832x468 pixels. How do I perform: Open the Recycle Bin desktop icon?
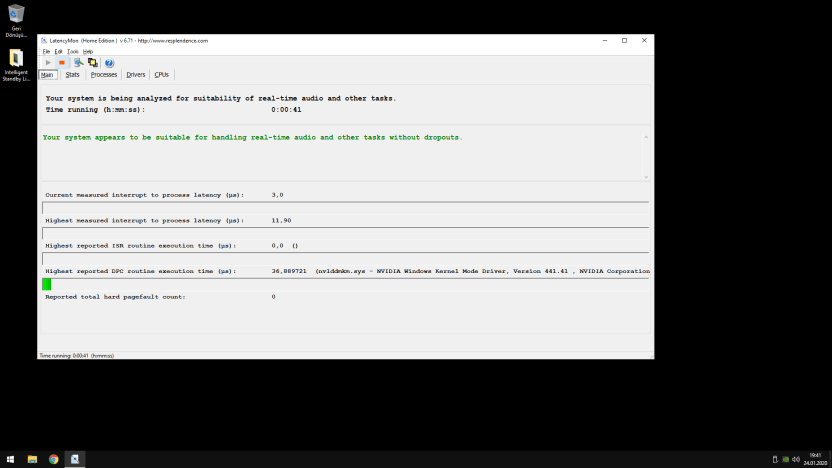click(x=16, y=21)
